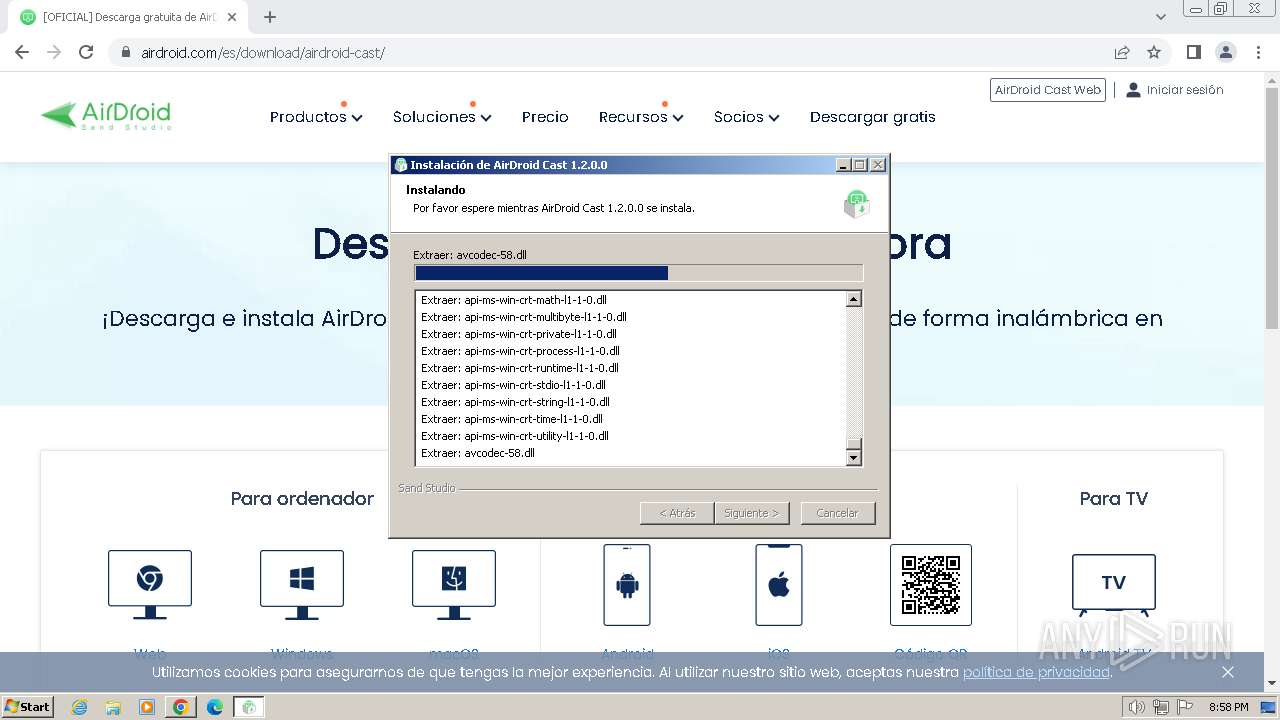Image resolution: width=1280 pixels, height=720 pixels.
Task: Select the macOS download icon
Action: 454,585
